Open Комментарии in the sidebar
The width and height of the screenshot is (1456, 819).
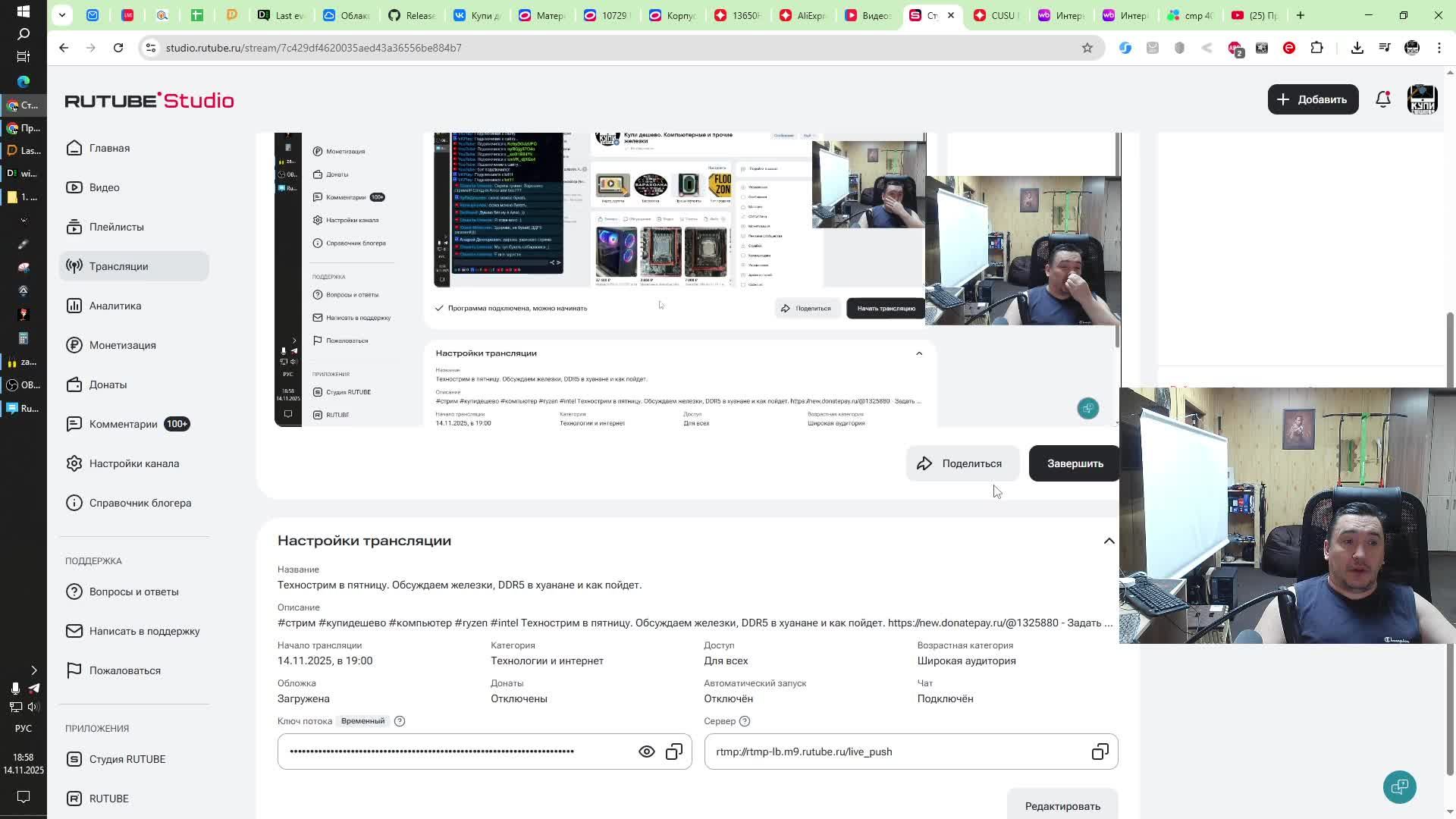tap(123, 424)
